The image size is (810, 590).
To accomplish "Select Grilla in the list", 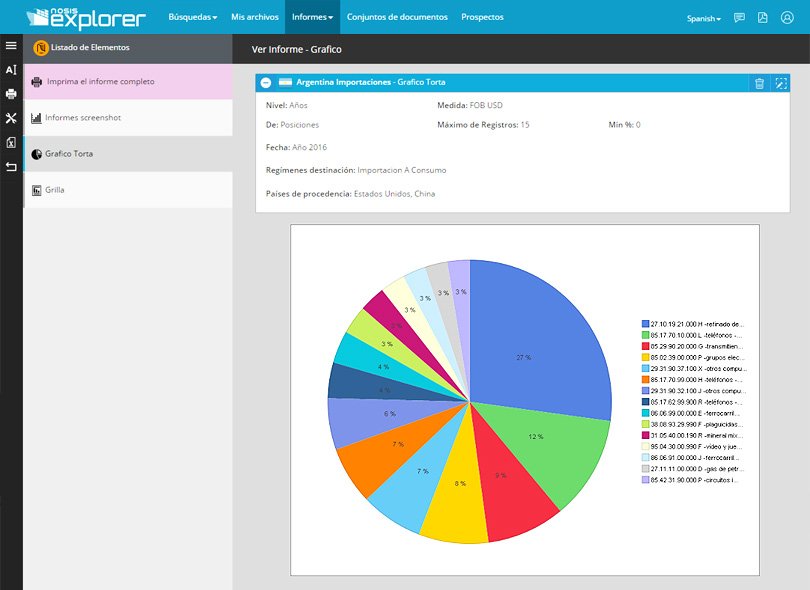I will (x=128, y=190).
